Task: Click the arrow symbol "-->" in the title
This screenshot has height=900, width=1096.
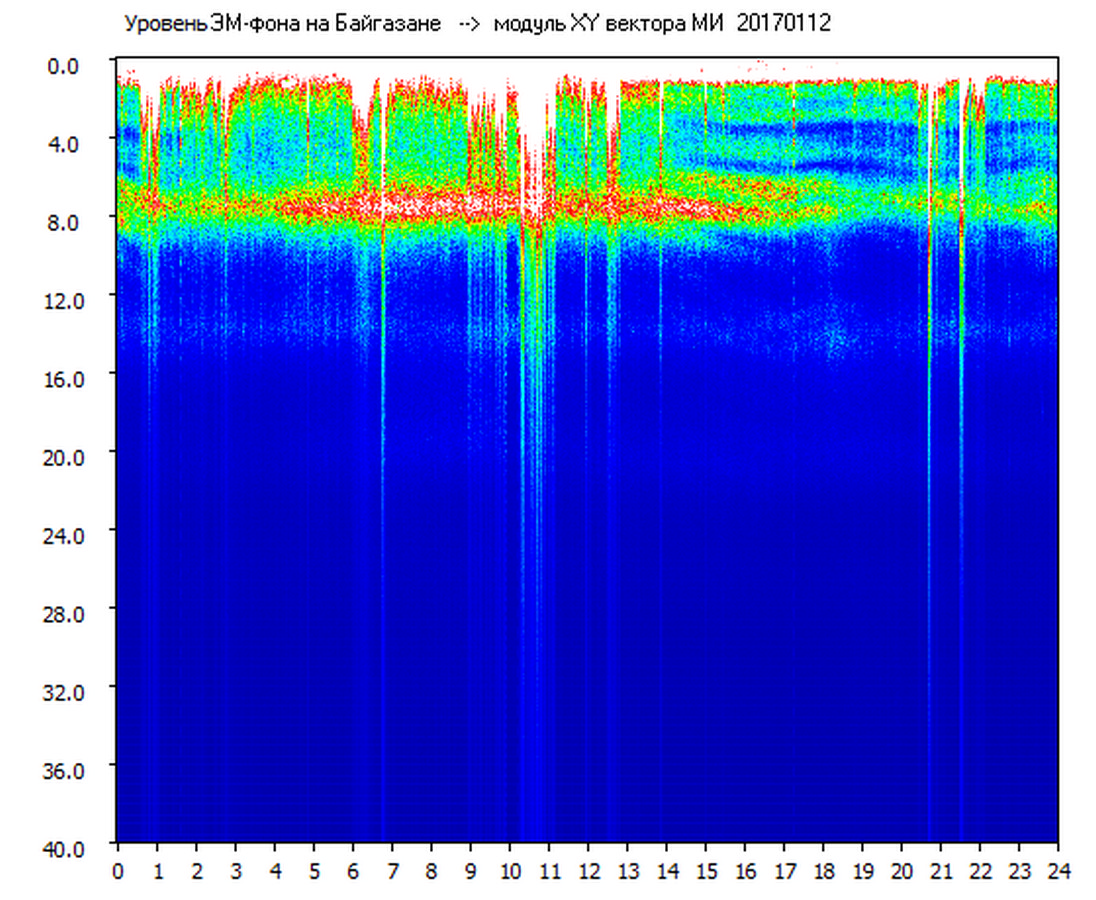Action: click(470, 24)
